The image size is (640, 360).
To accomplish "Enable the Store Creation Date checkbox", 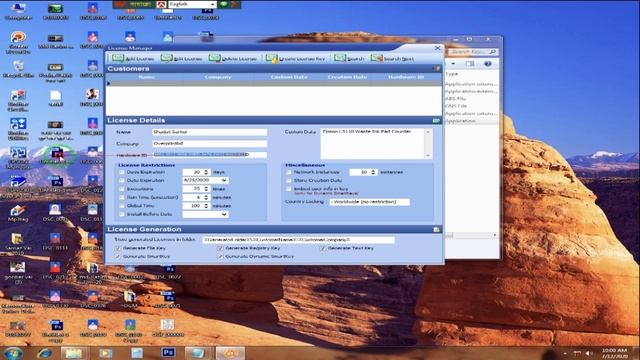I will pyautogui.click(x=289, y=180).
